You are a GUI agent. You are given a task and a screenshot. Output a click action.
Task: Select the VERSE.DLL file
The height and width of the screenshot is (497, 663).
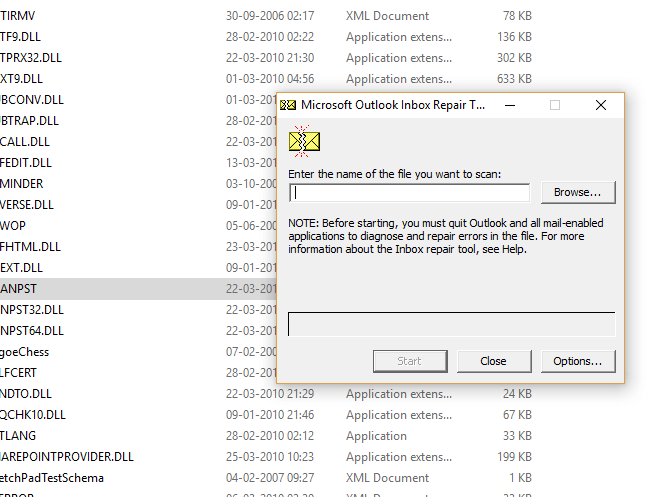click(27, 205)
